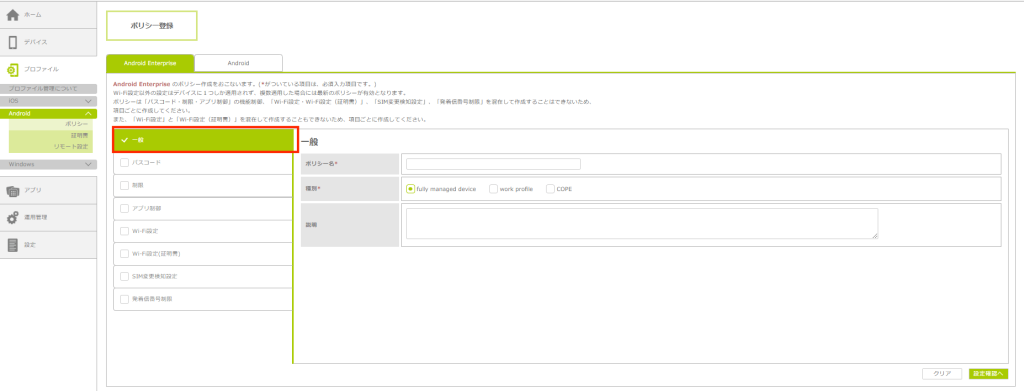Expand the Windows section chevron
This screenshot has height=391, width=1024.
click(88, 164)
